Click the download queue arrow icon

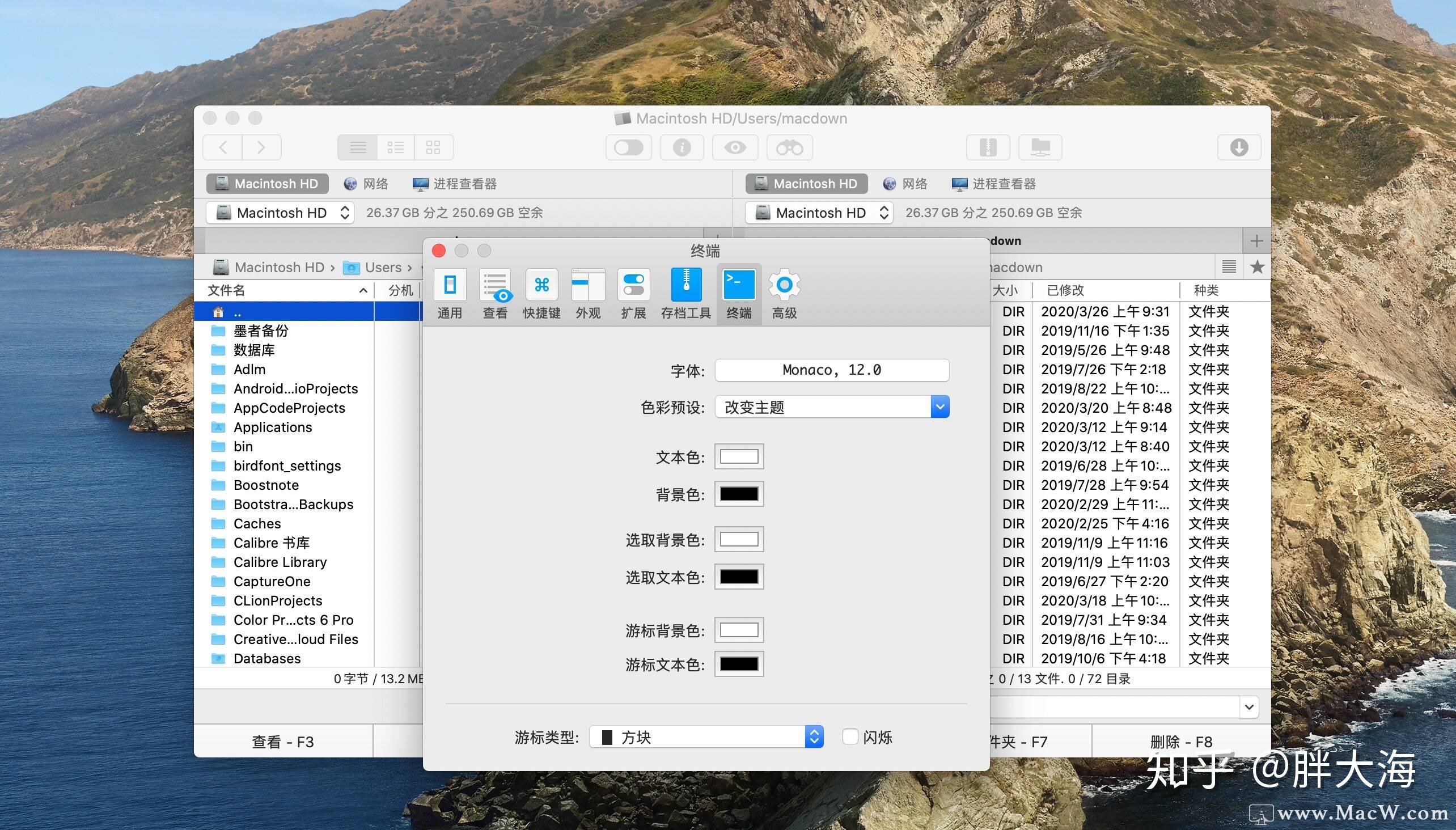(x=1239, y=147)
